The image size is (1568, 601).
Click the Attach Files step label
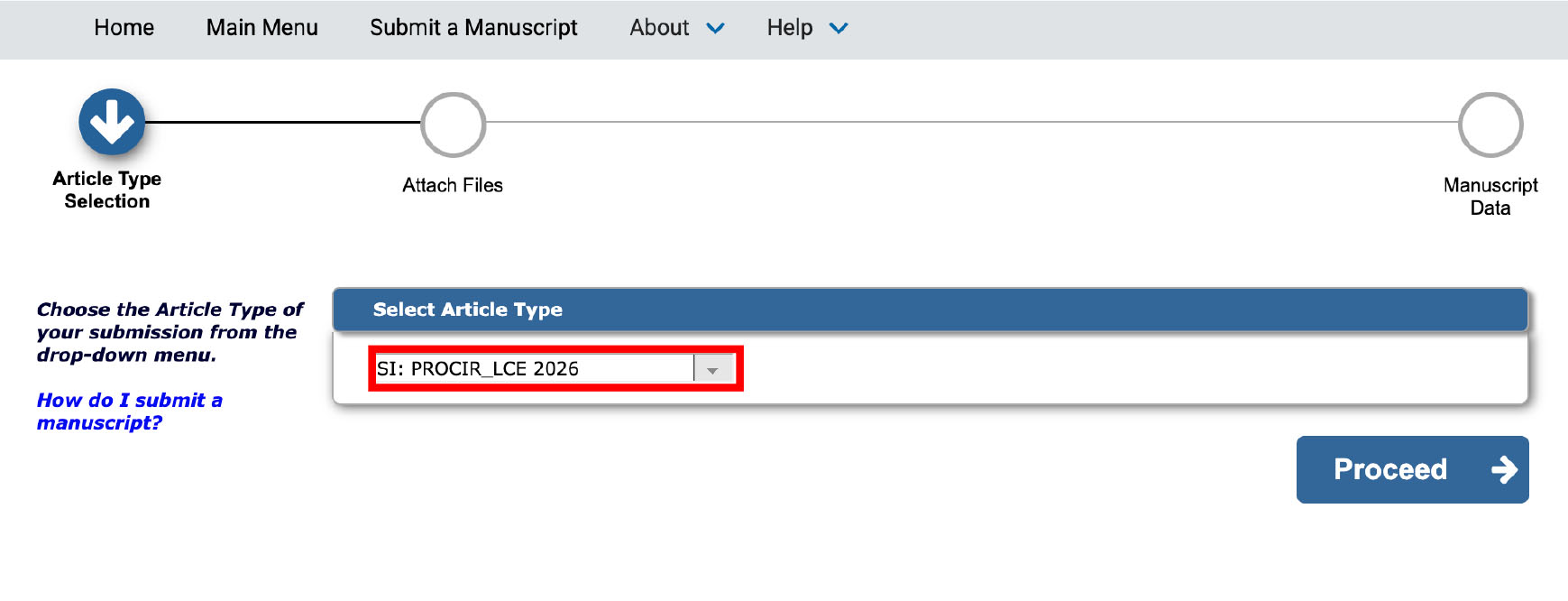453,185
